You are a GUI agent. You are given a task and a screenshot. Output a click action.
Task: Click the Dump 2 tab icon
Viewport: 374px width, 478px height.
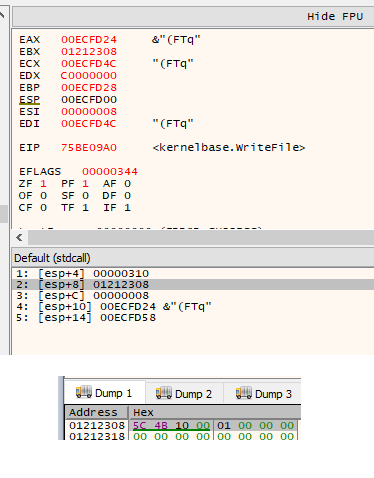(164, 393)
